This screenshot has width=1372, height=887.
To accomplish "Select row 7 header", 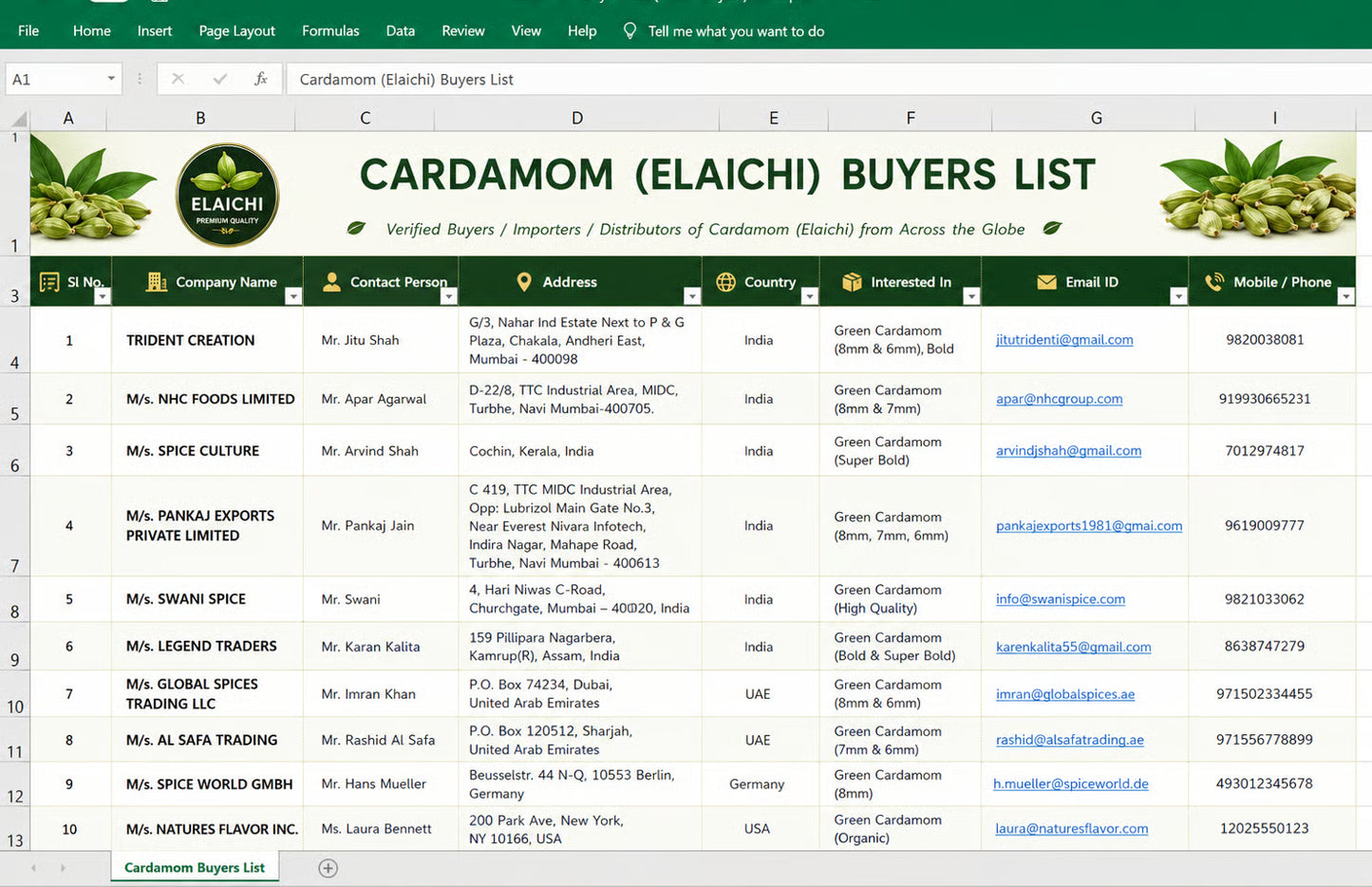I will (x=14, y=526).
